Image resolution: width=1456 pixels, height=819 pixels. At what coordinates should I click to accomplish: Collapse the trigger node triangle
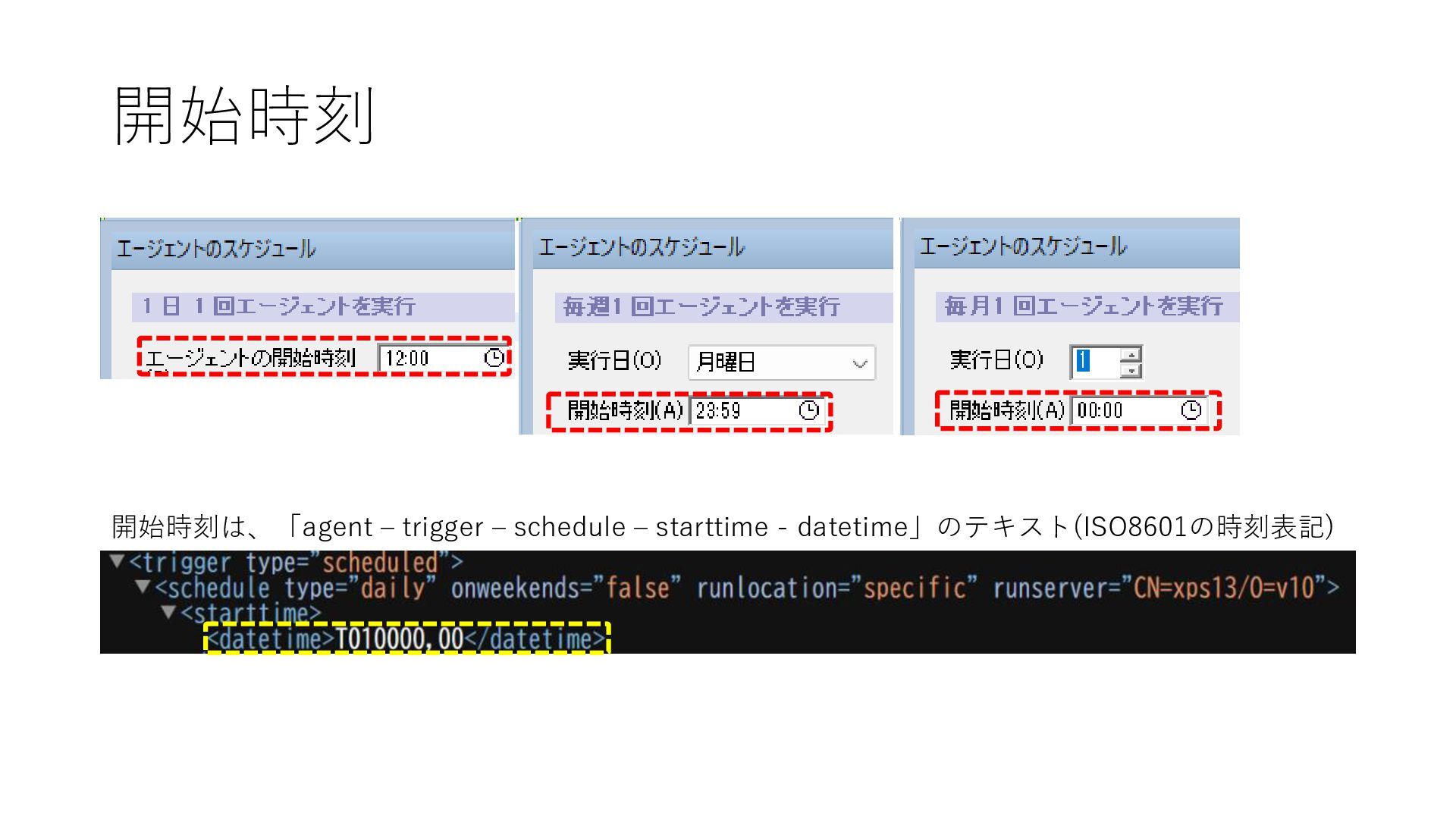pos(116,561)
